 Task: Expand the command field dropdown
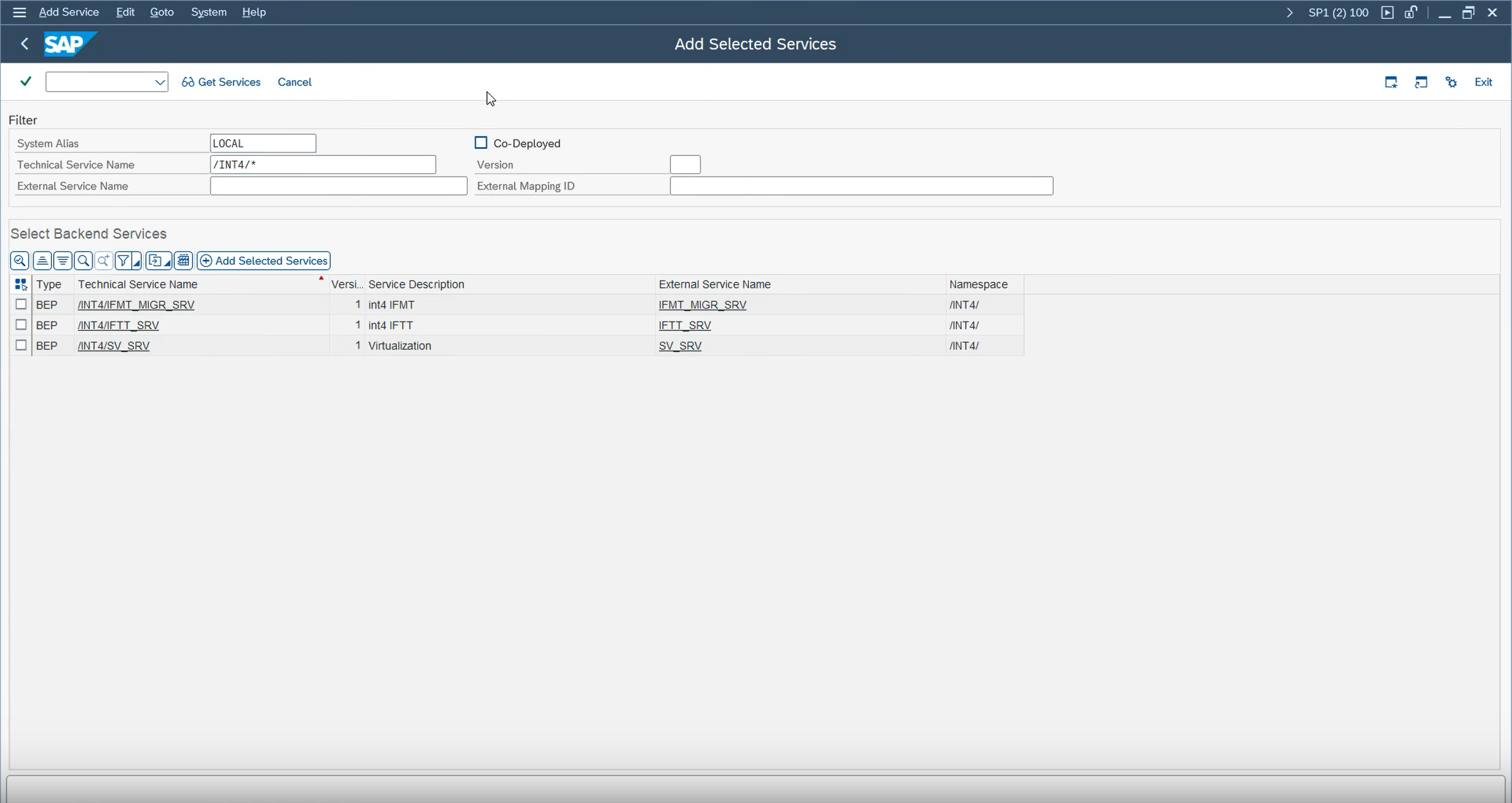click(160, 82)
